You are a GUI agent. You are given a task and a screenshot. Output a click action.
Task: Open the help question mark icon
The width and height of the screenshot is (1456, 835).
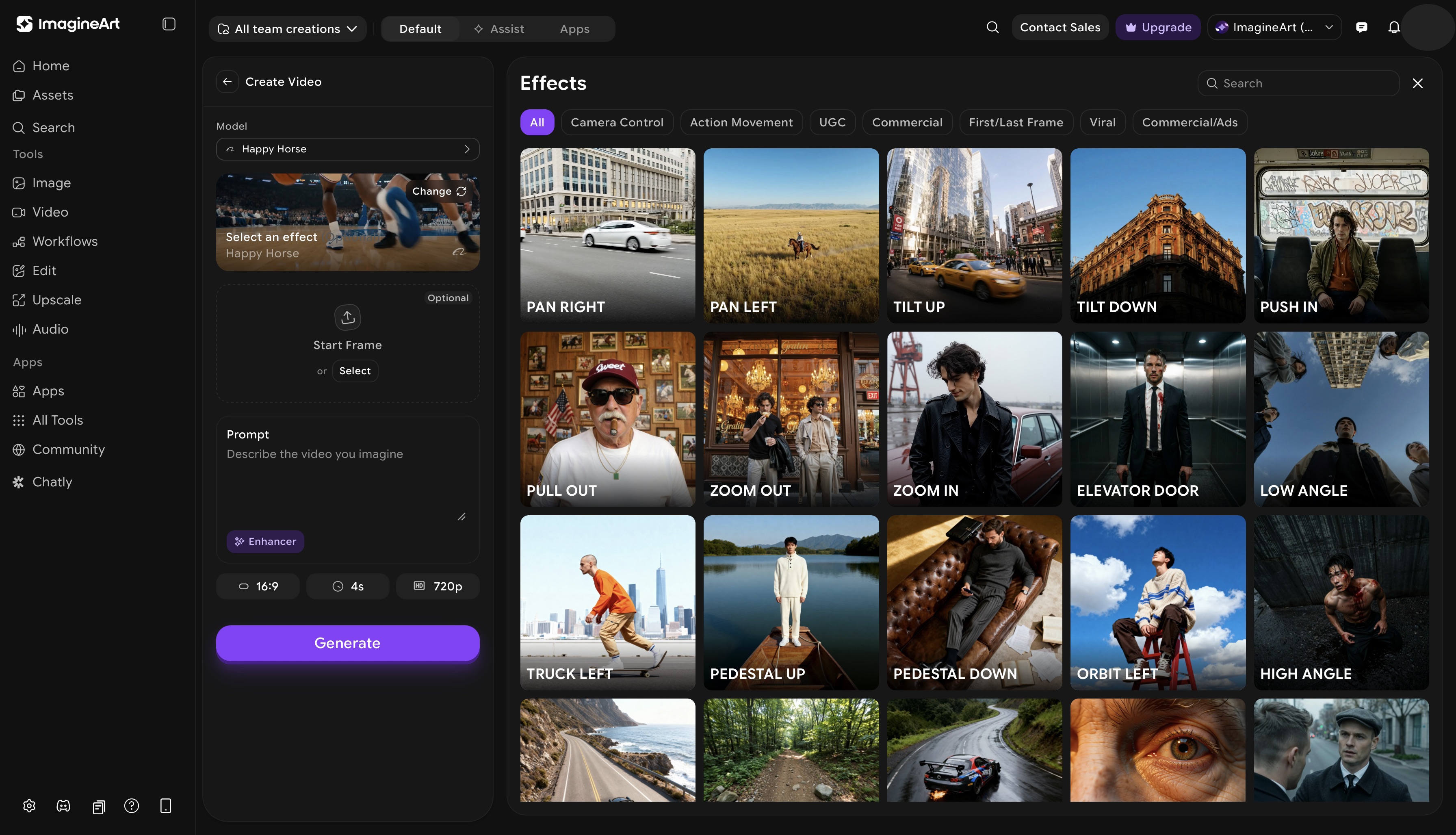pos(131,806)
